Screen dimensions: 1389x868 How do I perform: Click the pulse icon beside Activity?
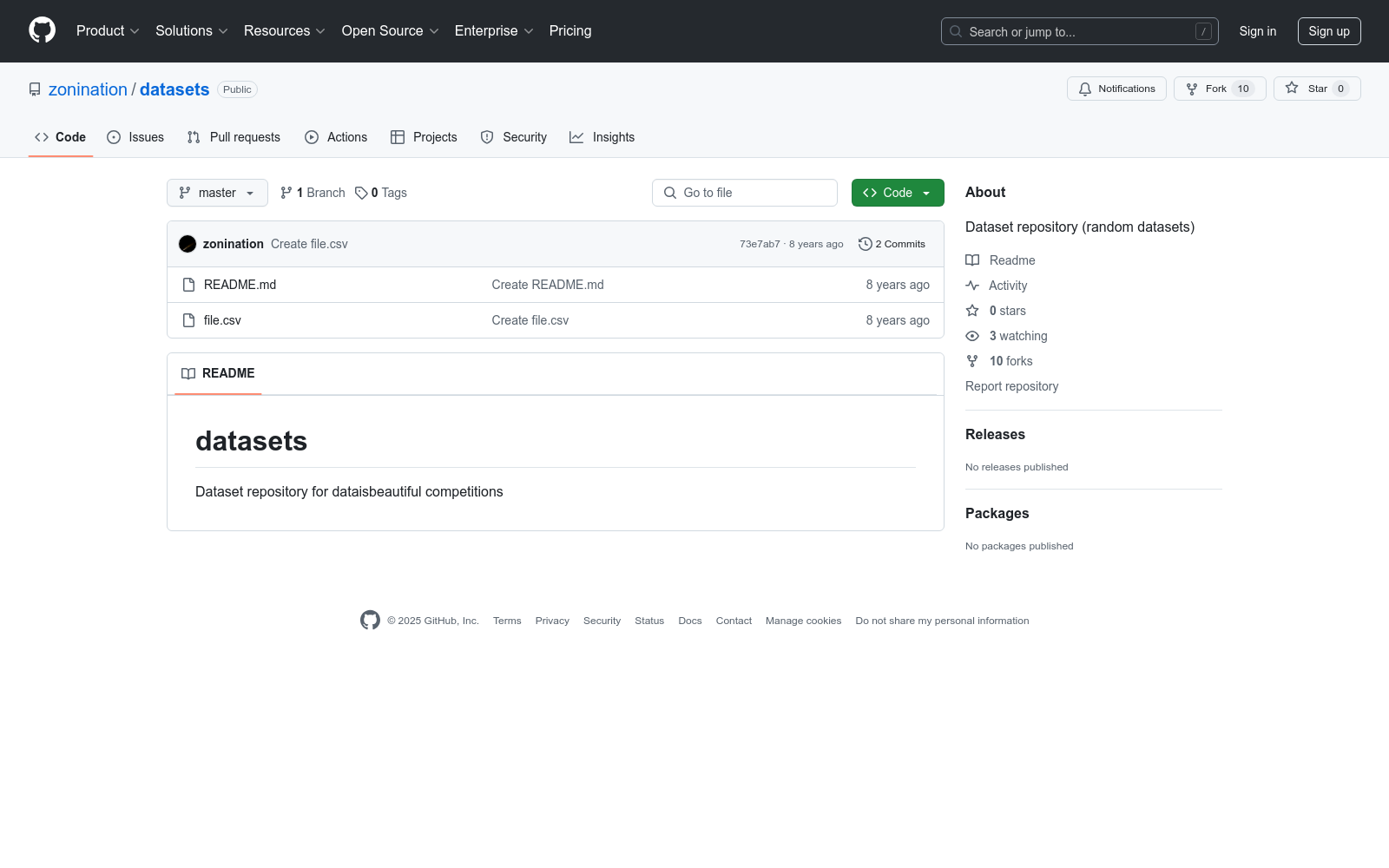coord(972,286)
